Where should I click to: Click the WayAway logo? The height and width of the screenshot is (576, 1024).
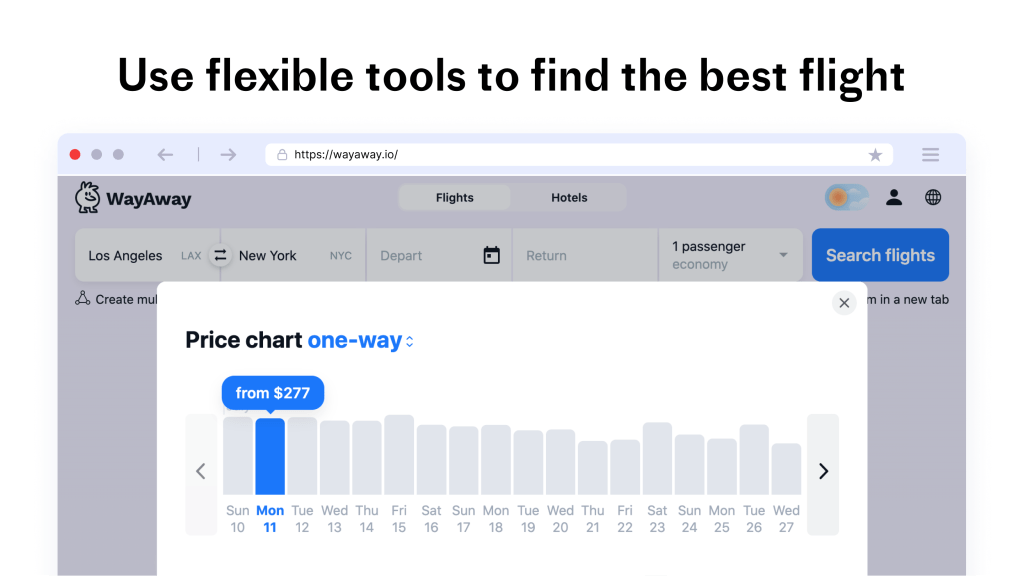133,198
